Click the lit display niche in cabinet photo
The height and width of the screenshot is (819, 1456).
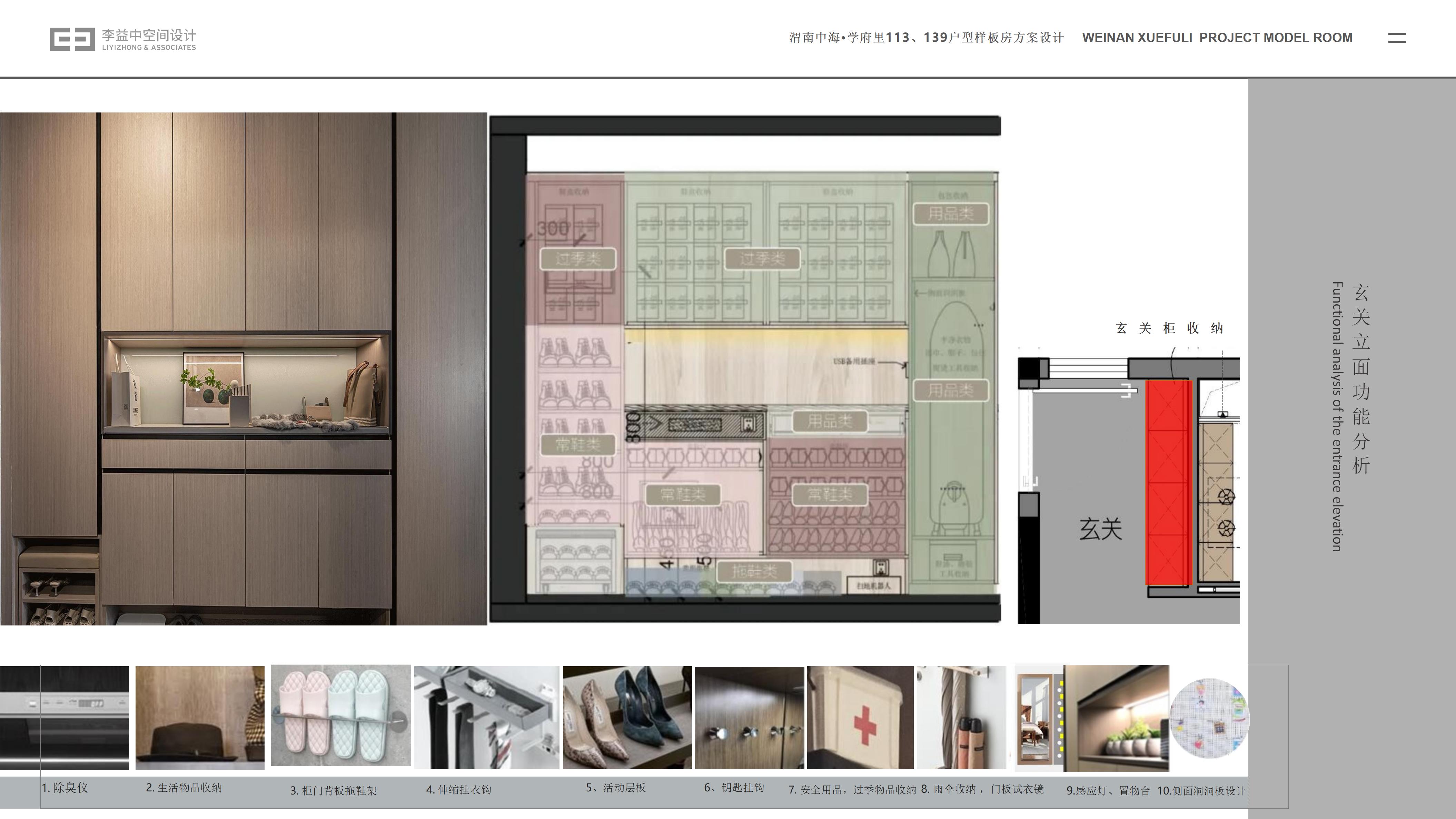pyautogui.click(x=246, y=383)
